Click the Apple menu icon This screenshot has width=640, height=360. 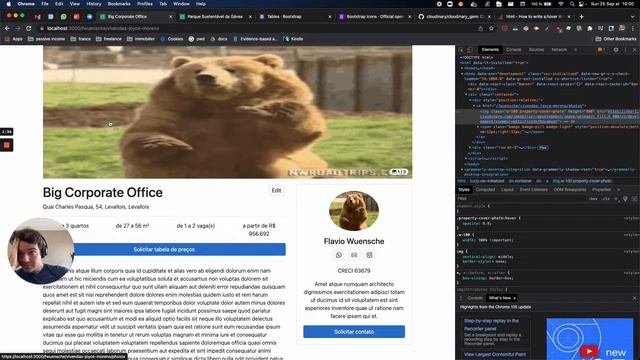point(9,4)
